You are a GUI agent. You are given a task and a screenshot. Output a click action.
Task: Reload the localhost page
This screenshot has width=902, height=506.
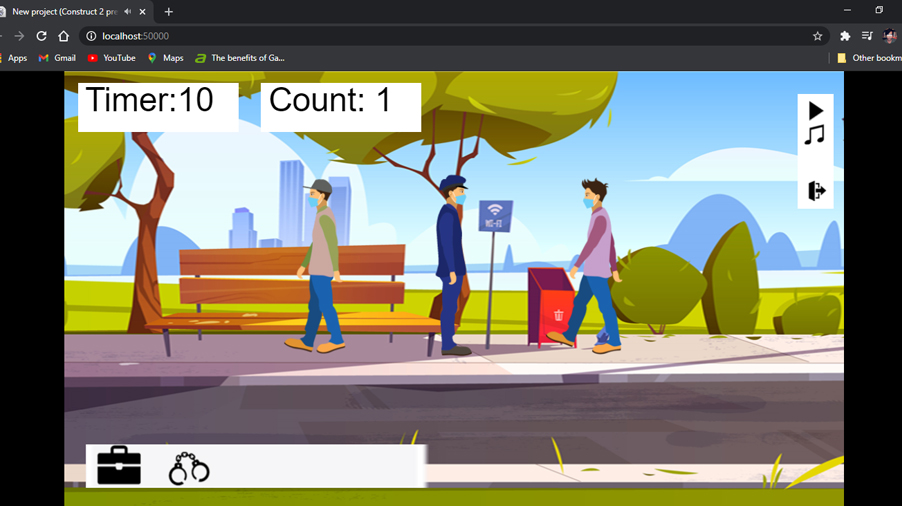pyautogui.click(x=41, y=36)
